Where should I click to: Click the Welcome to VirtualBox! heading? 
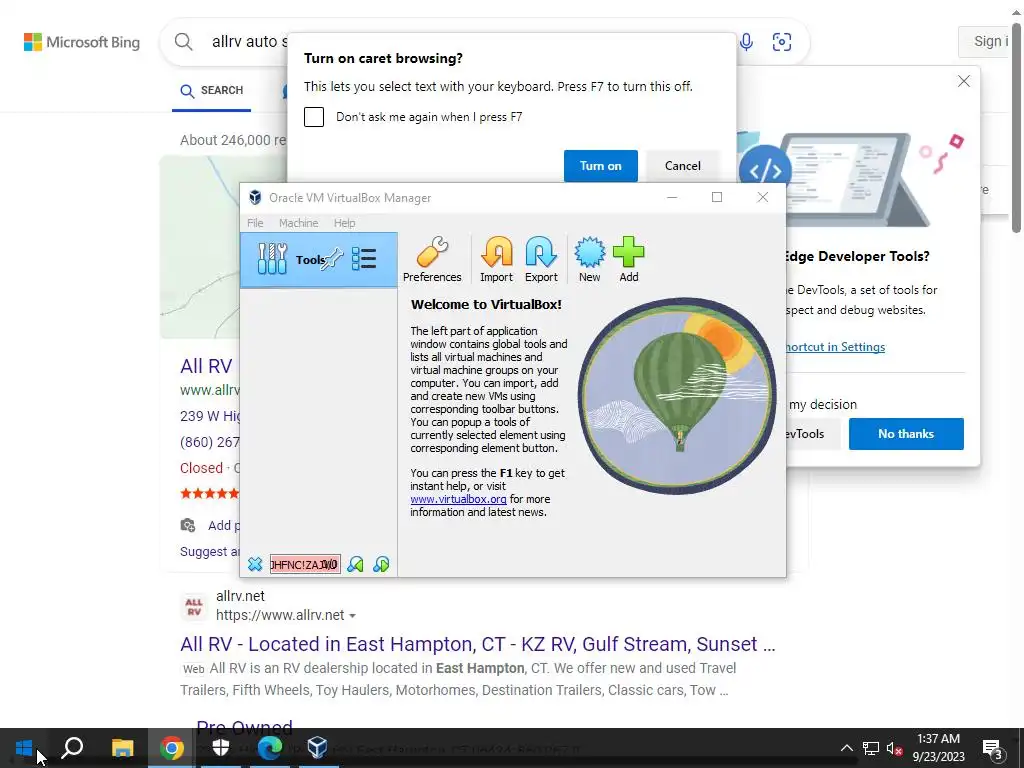[486, 304]
